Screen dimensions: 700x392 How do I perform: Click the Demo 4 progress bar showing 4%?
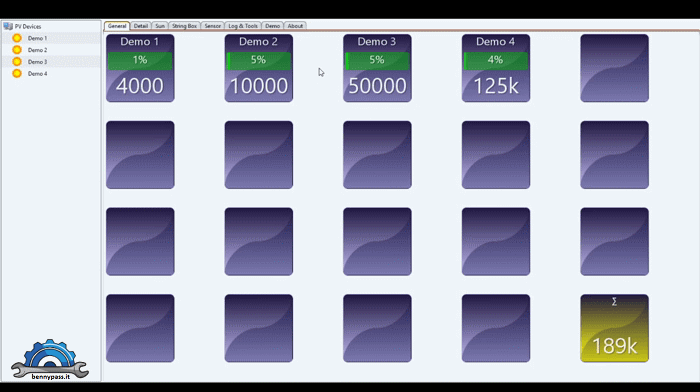(x=496, y=61)
